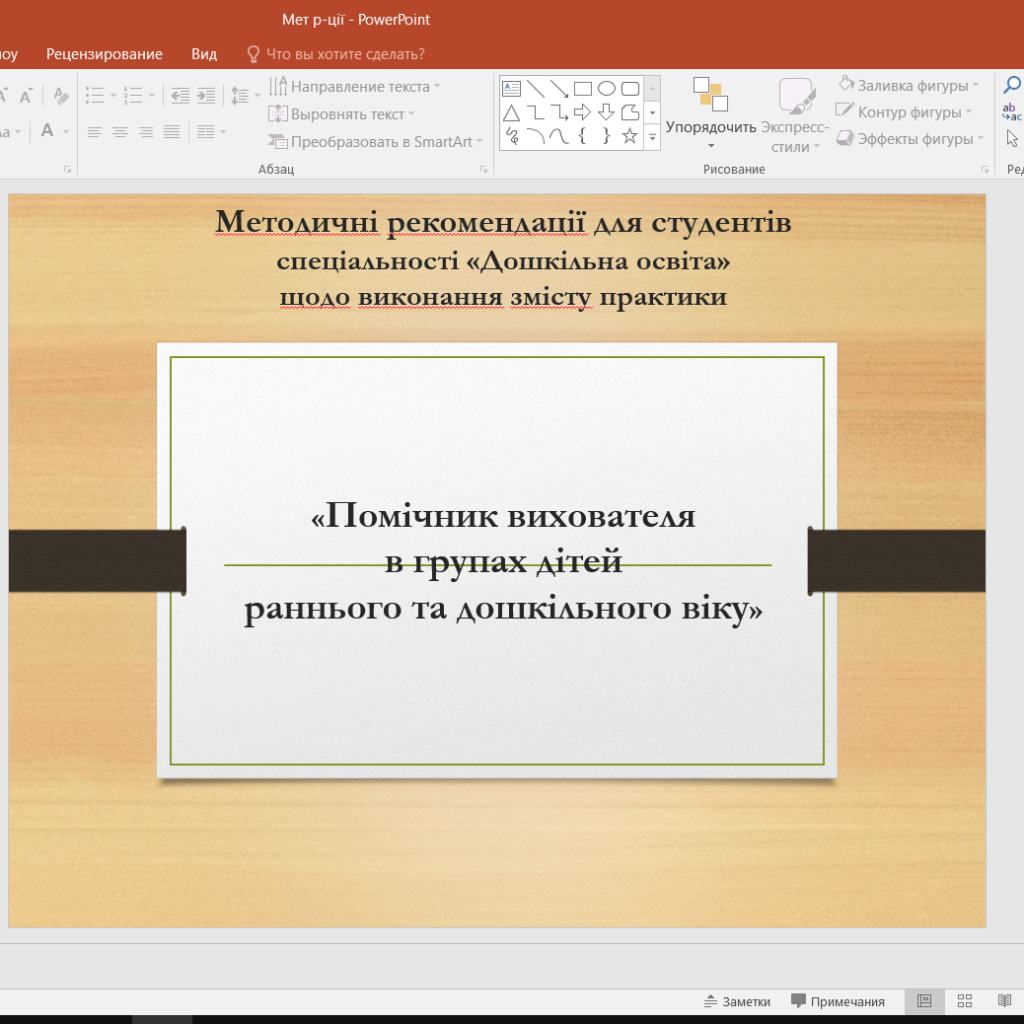Select the isosceles triangle shape
The width and height of the screenshot is (1024, 1024).
click(x=511, y=112)
